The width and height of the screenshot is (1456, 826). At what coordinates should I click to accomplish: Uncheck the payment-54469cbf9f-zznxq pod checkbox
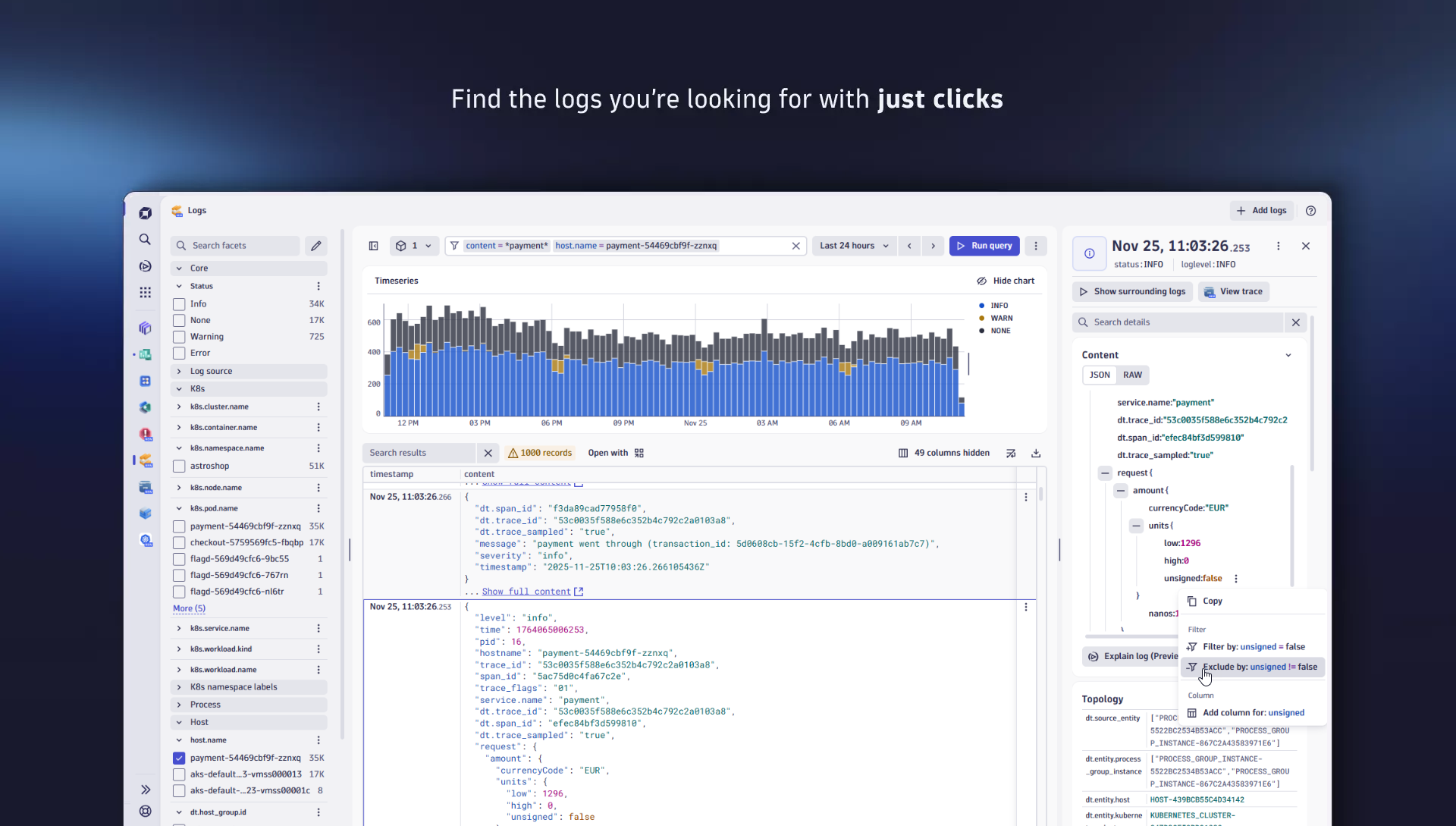[x=179, y=758]
